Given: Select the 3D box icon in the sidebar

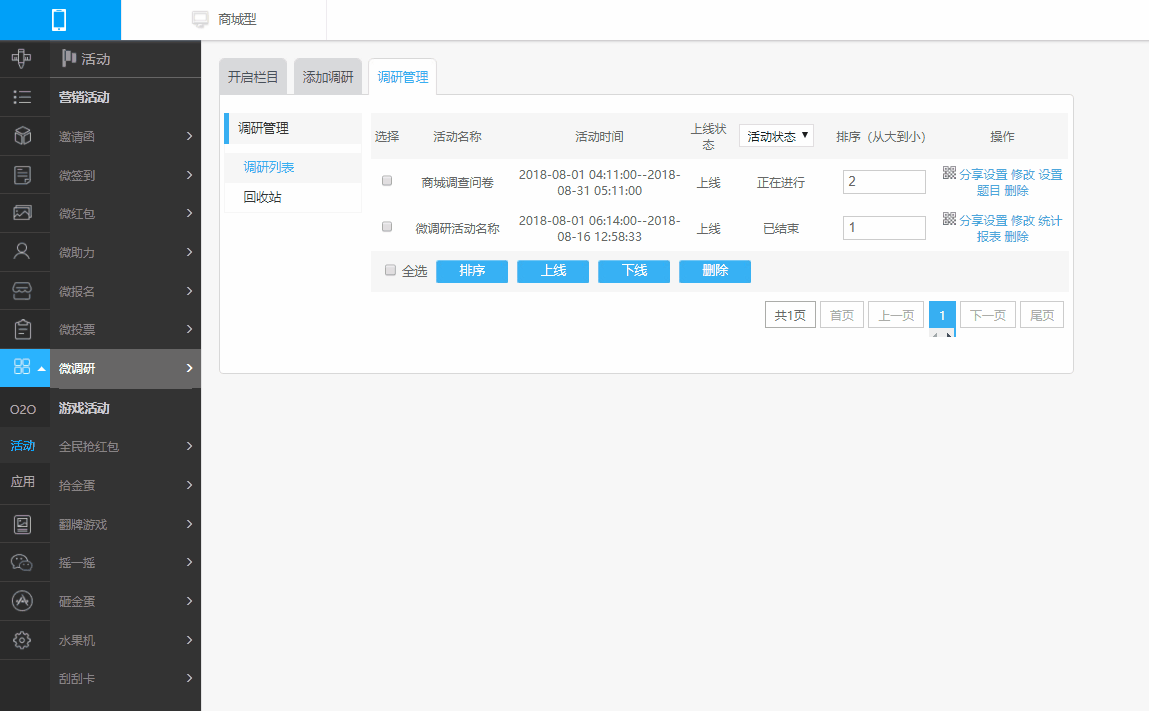Looking at the screenshot, I should (23, 136).
